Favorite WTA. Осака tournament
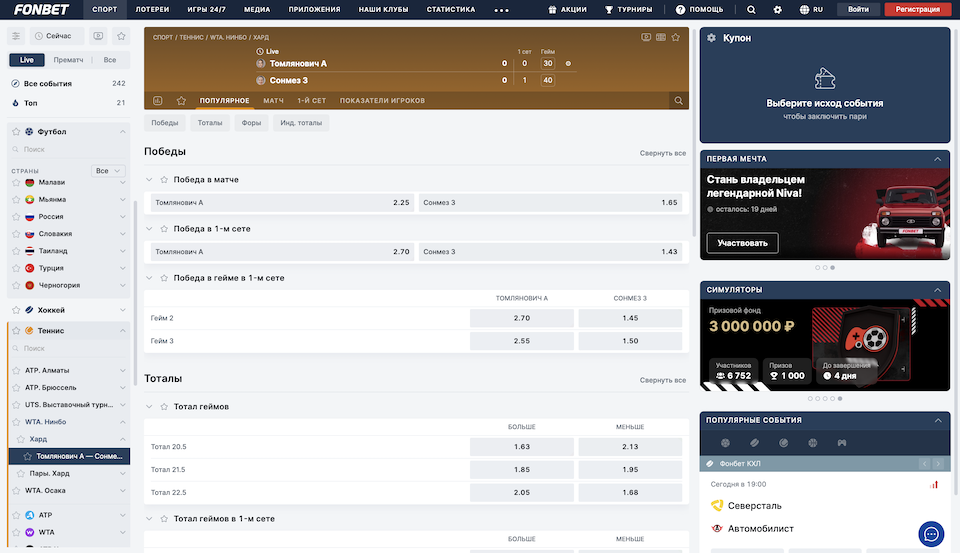The height and width of the screenshot is (553, 960). (16, 491)
